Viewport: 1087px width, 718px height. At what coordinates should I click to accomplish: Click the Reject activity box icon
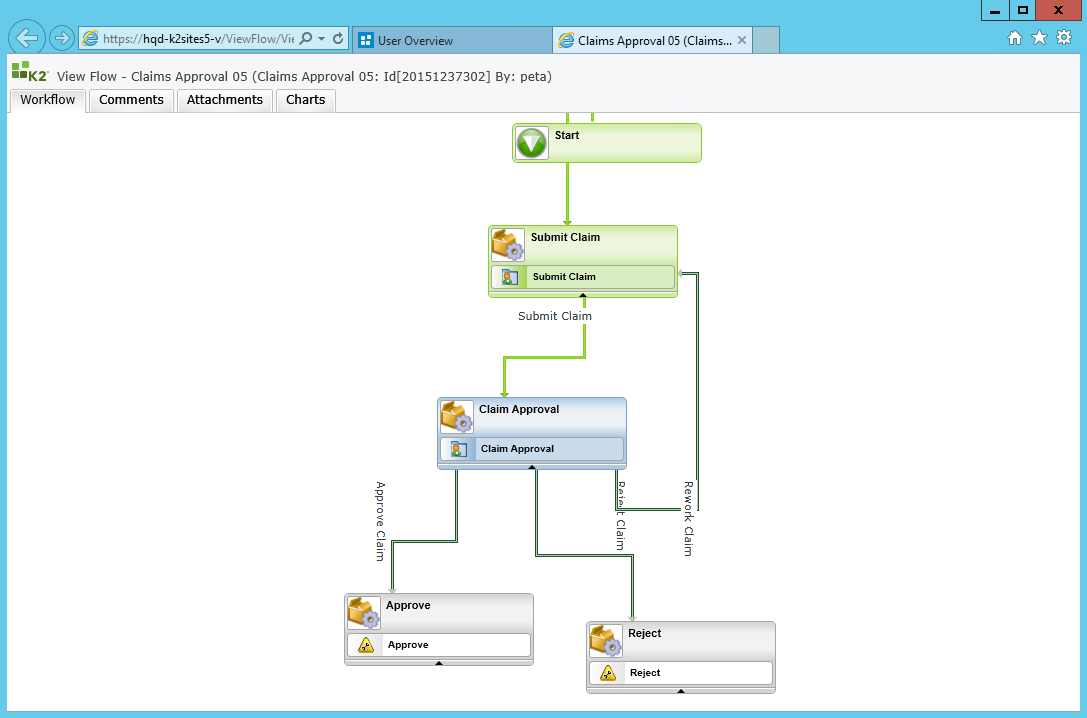point(606,641)
